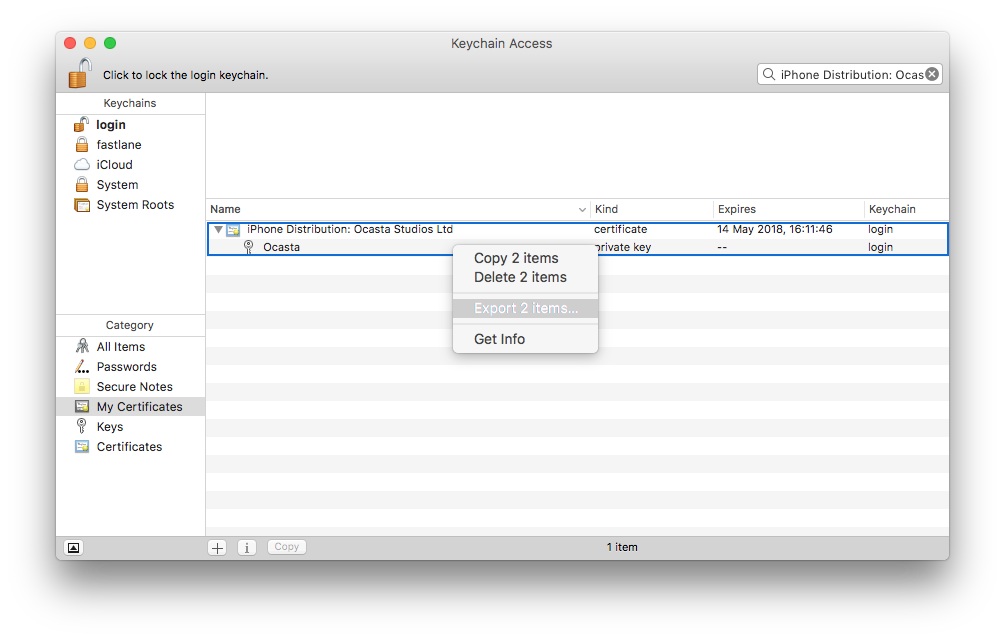The image size is (1005, 640).
Task: Click the Keys category icon
Action: click(81, 426)
